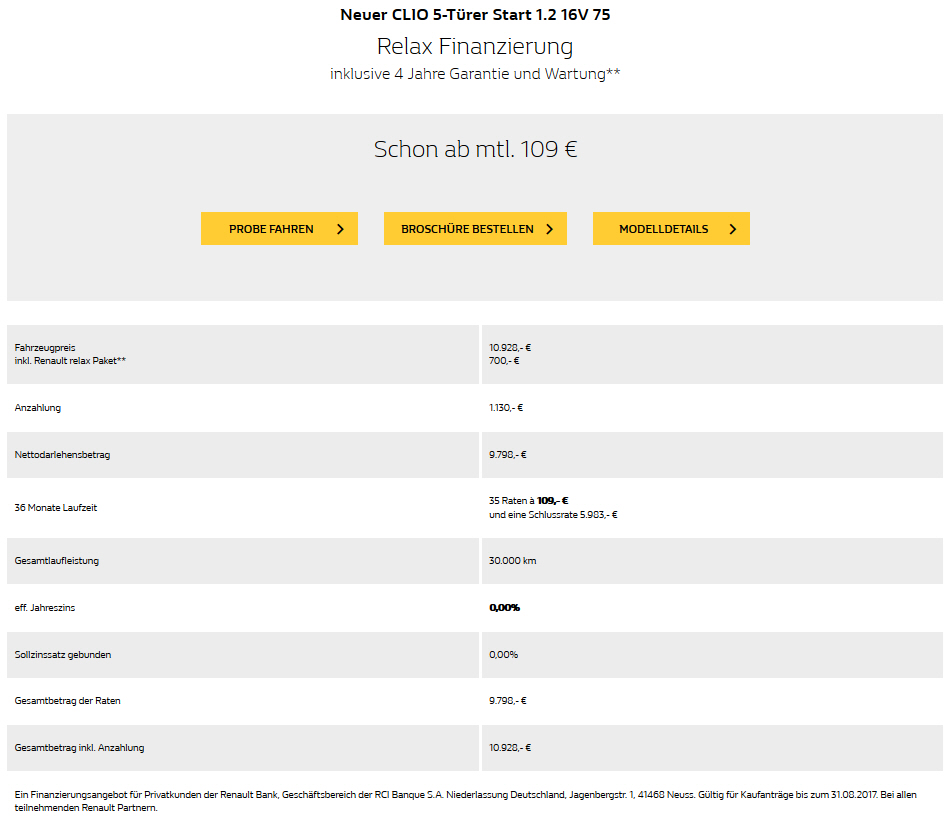Select the '700,- €' relax package value
The image size is (950, 818).
pos(504,361)
